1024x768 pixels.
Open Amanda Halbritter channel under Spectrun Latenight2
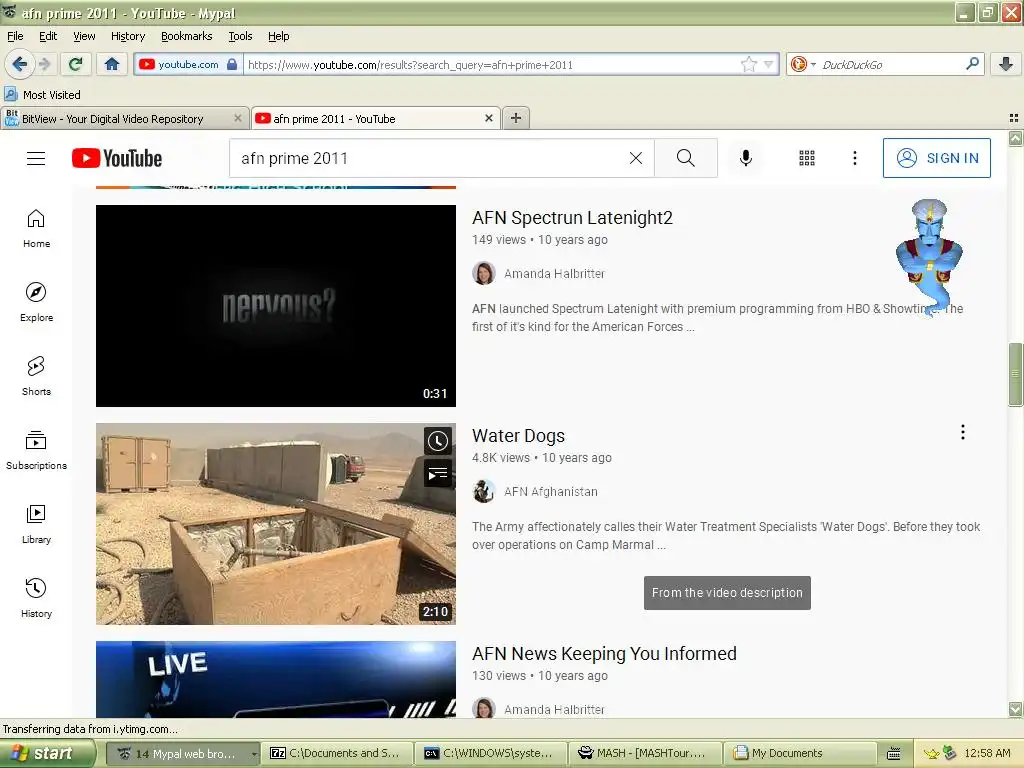pyautogui.click(x=554, y=274)
